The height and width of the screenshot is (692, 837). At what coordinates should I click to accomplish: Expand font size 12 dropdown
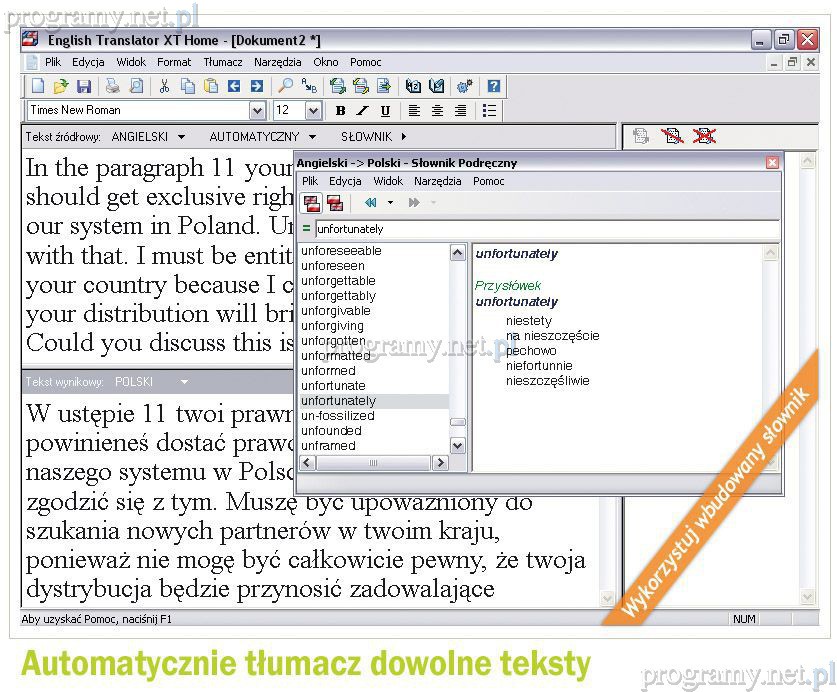coord(313,111)
